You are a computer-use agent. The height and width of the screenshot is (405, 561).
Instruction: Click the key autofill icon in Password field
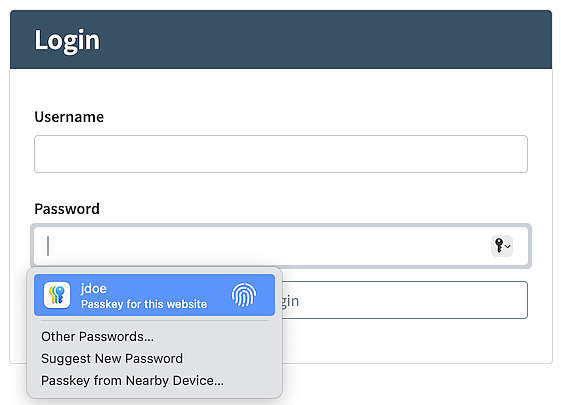[x=499, y=246]
